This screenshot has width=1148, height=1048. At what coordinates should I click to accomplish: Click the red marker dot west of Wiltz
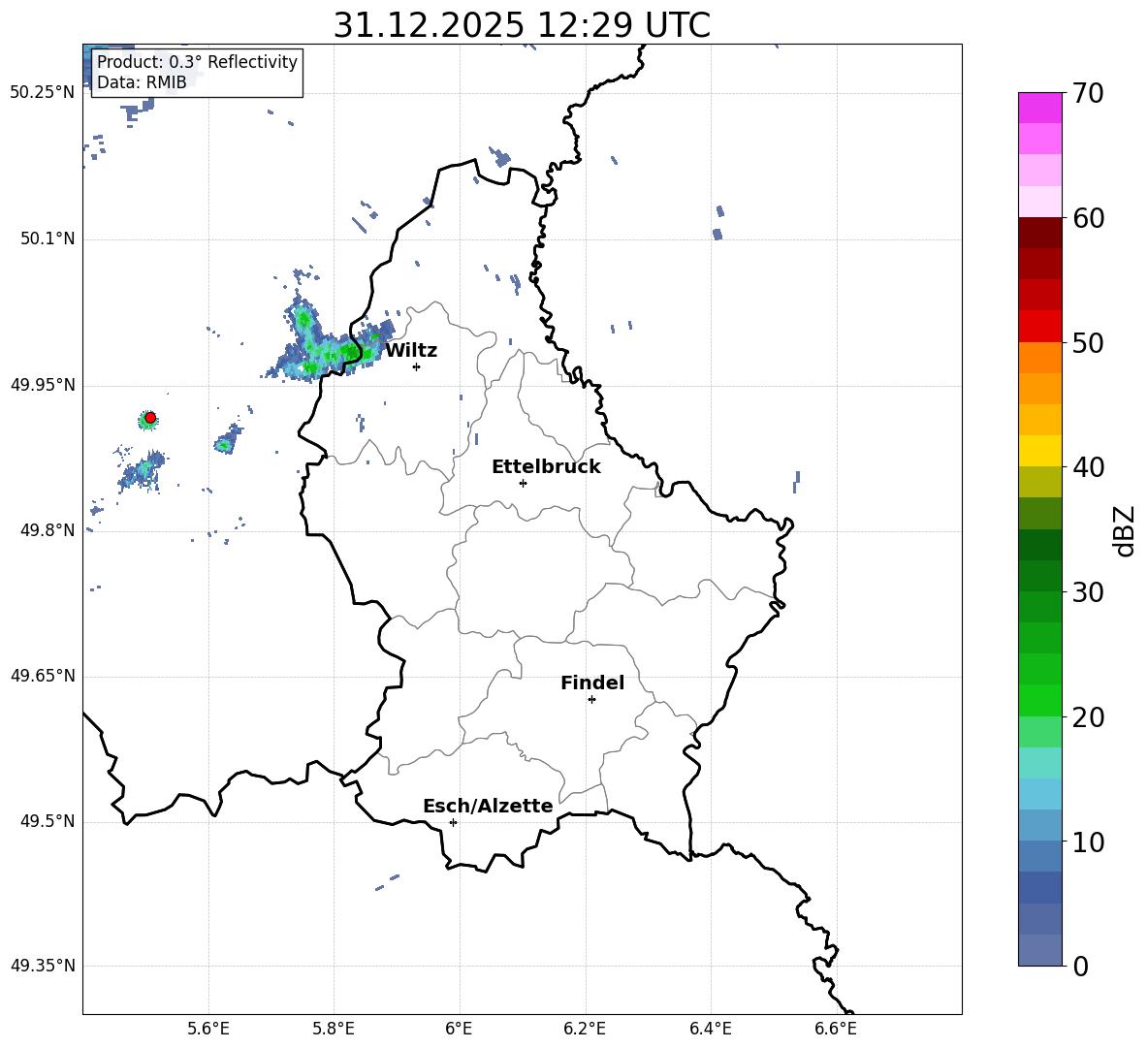[x=150, y=418]
